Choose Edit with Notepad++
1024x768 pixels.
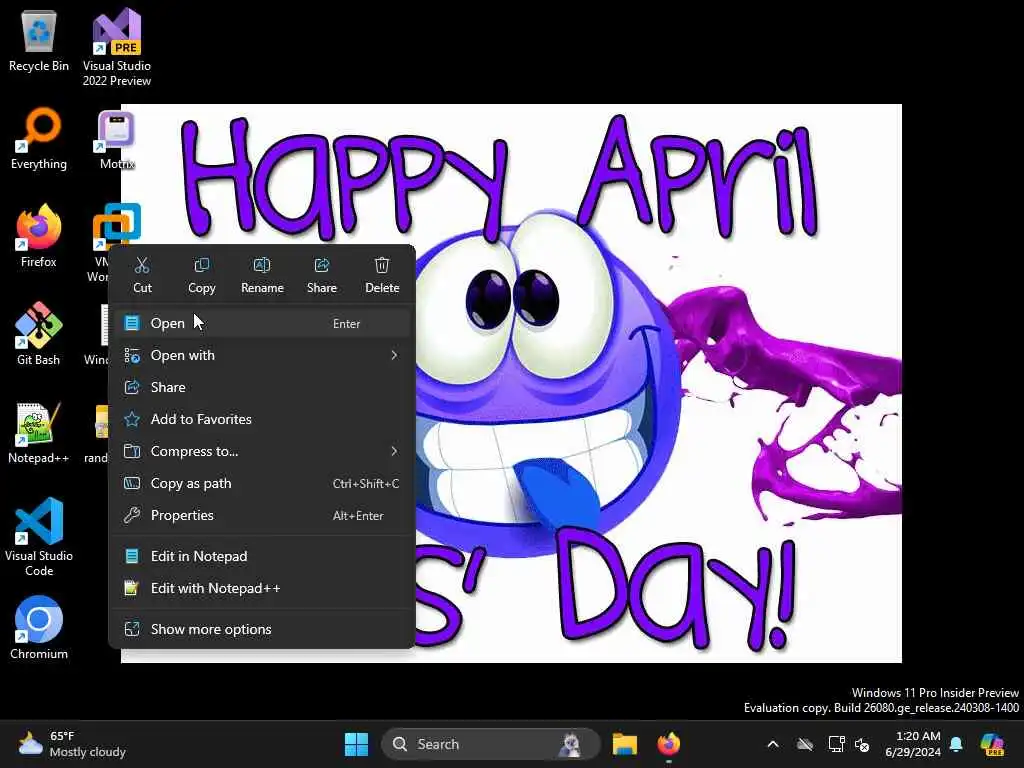pos(262,588)
